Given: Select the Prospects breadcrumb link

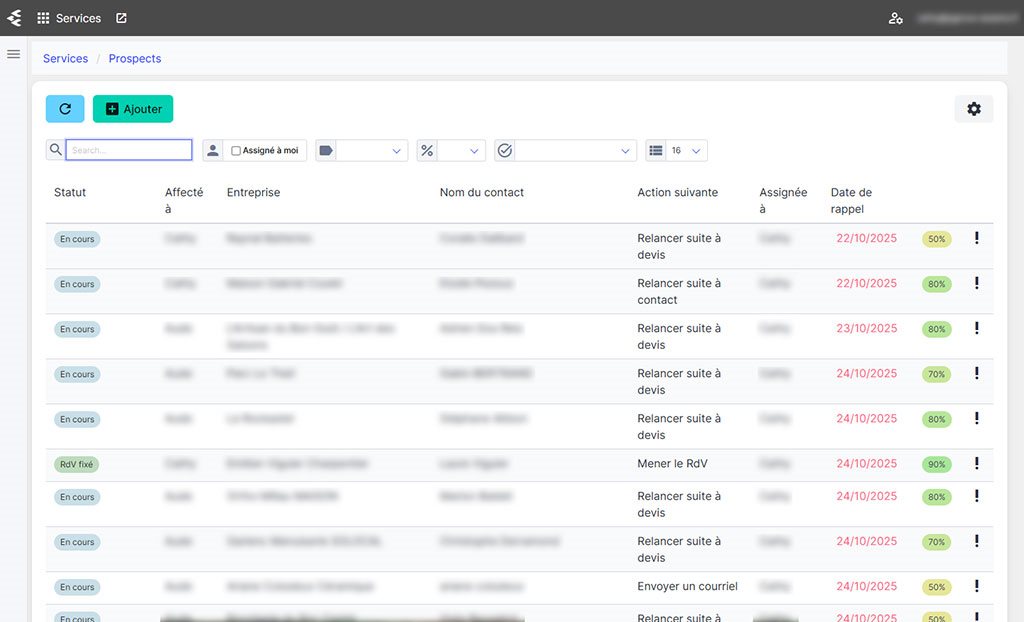Looking at the screenshot, I should point(135,59).
